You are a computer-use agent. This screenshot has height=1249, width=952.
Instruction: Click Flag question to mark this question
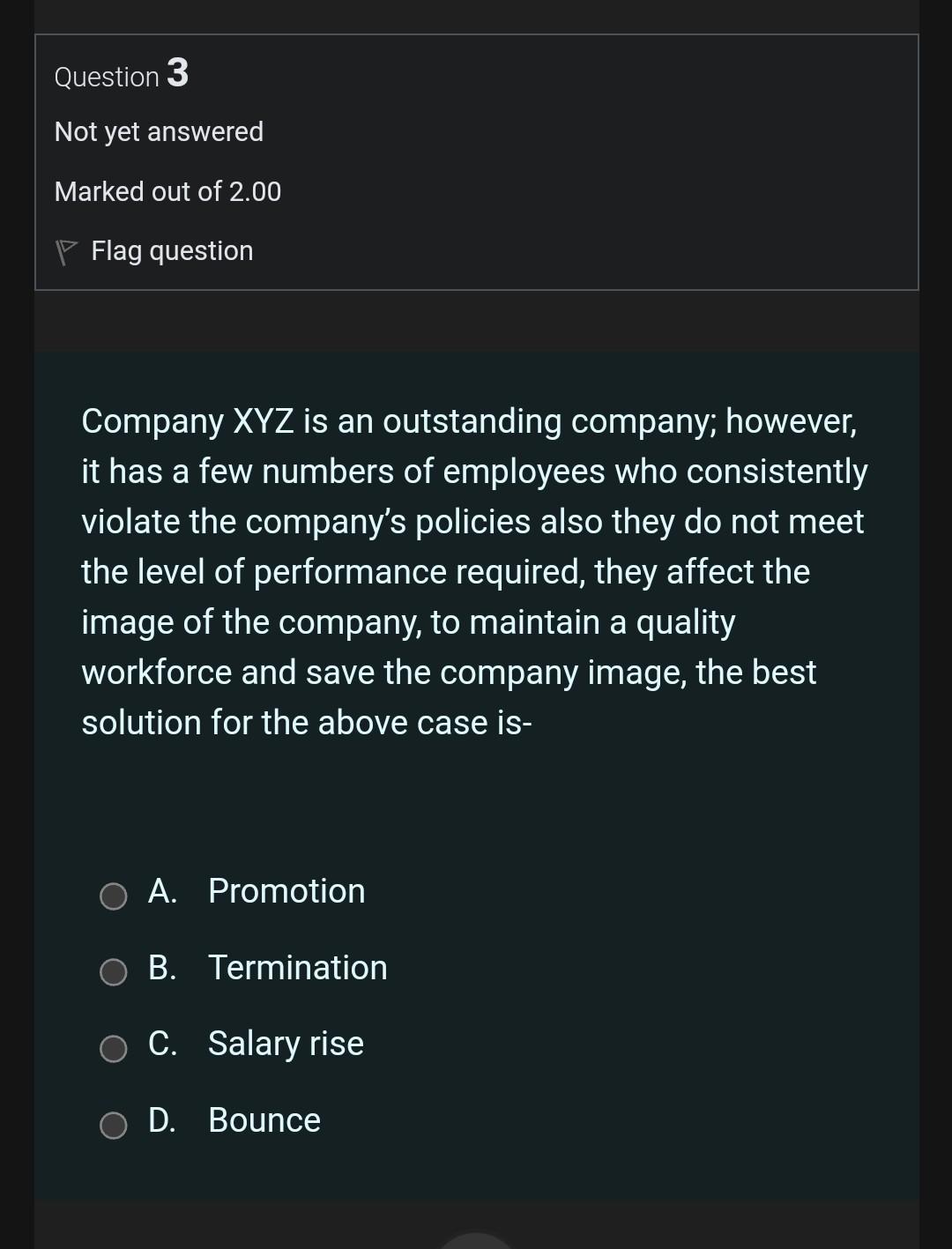171,249
